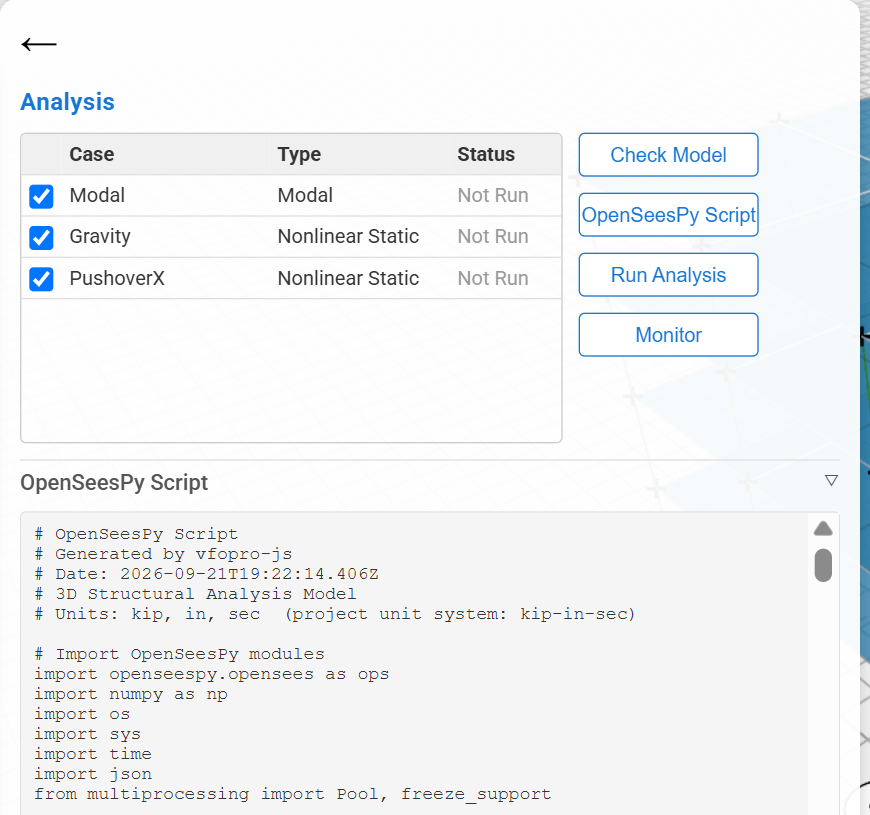Image resolution: width=870 pixels, height=815 pixels.
Task: Click the PushoverX row's Not Run status
Action: tap(493, 278)
